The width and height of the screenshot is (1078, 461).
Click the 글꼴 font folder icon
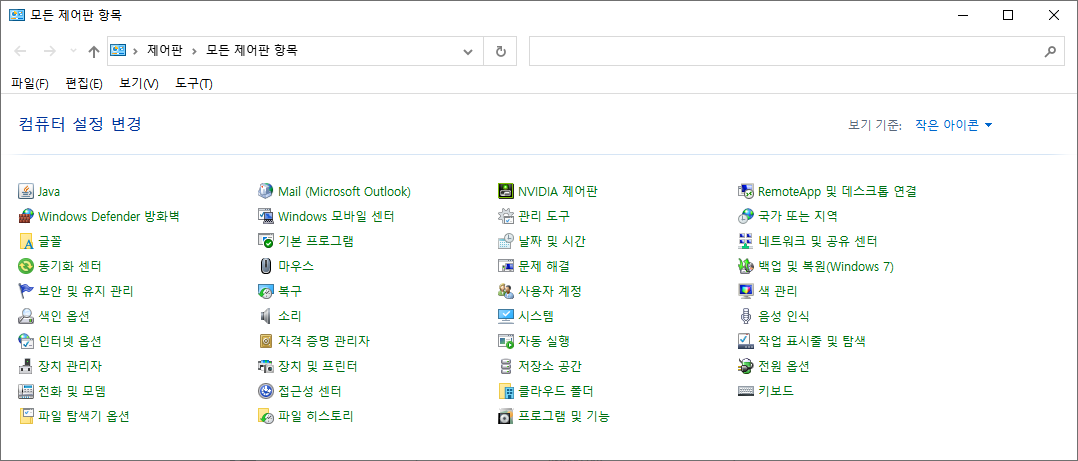click(26, 241)
